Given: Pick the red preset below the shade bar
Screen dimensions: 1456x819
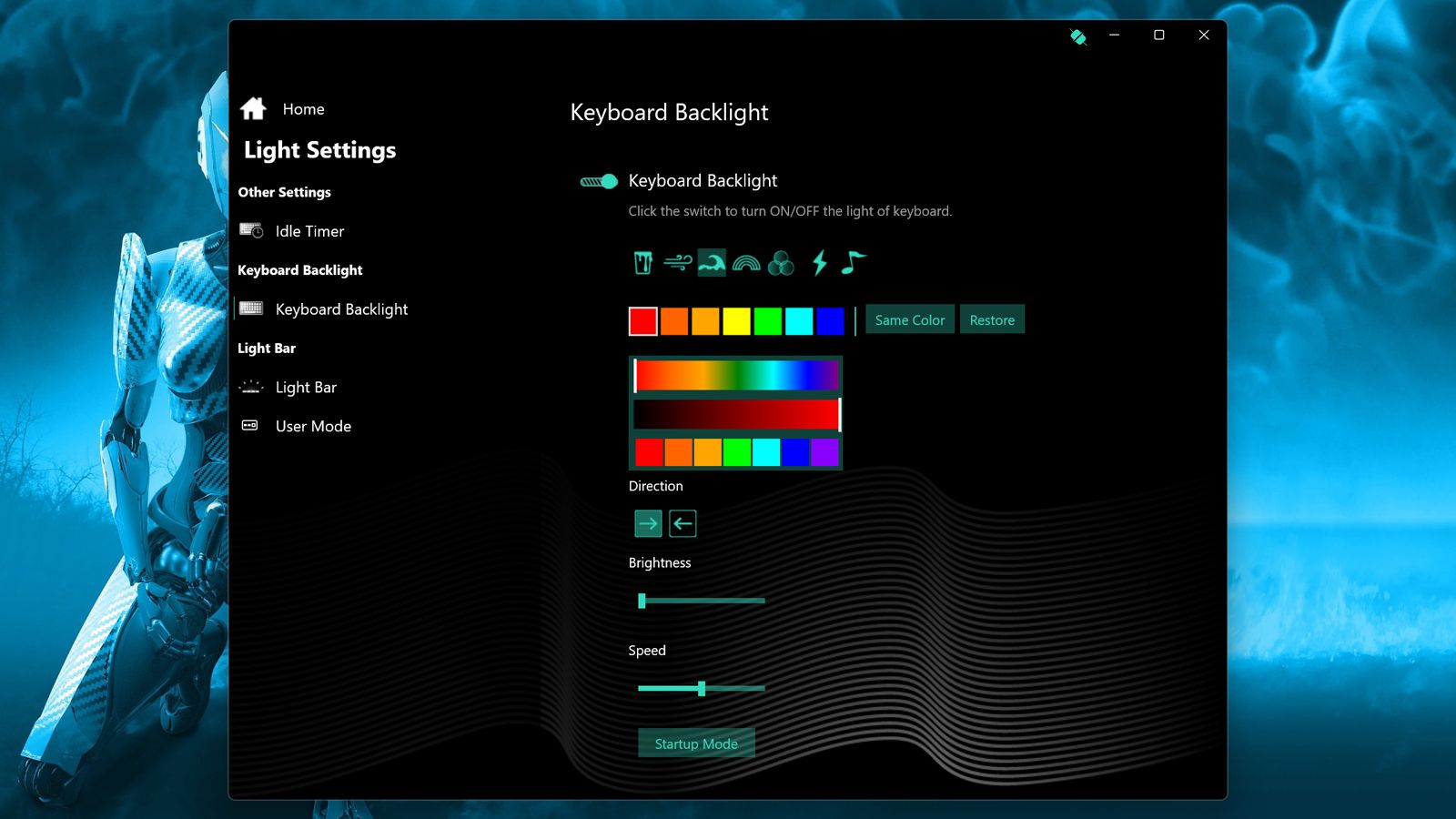Looking at the screenshot, I should (x=649, y=452).
